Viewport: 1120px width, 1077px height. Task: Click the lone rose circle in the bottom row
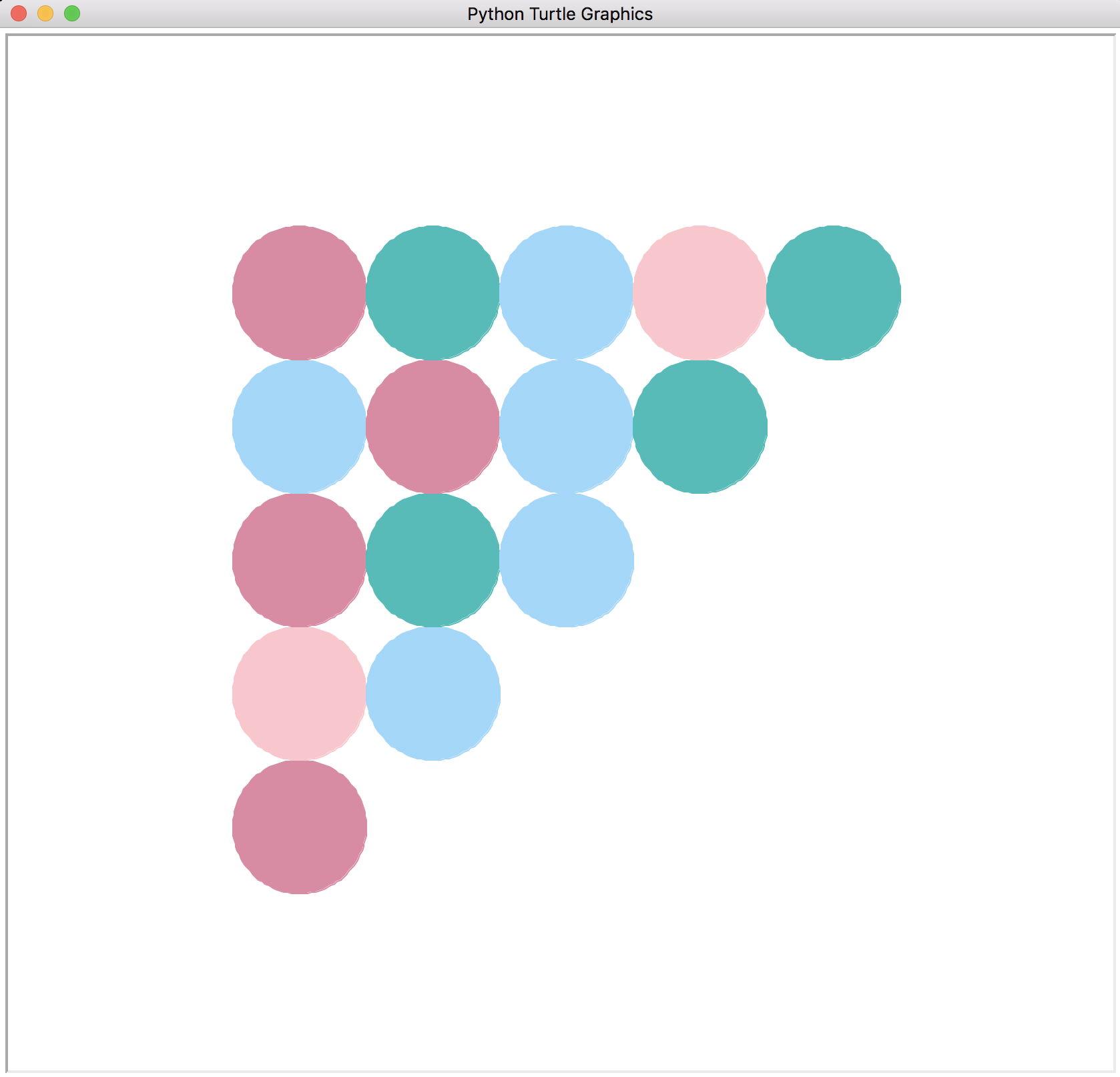[300, 827]
